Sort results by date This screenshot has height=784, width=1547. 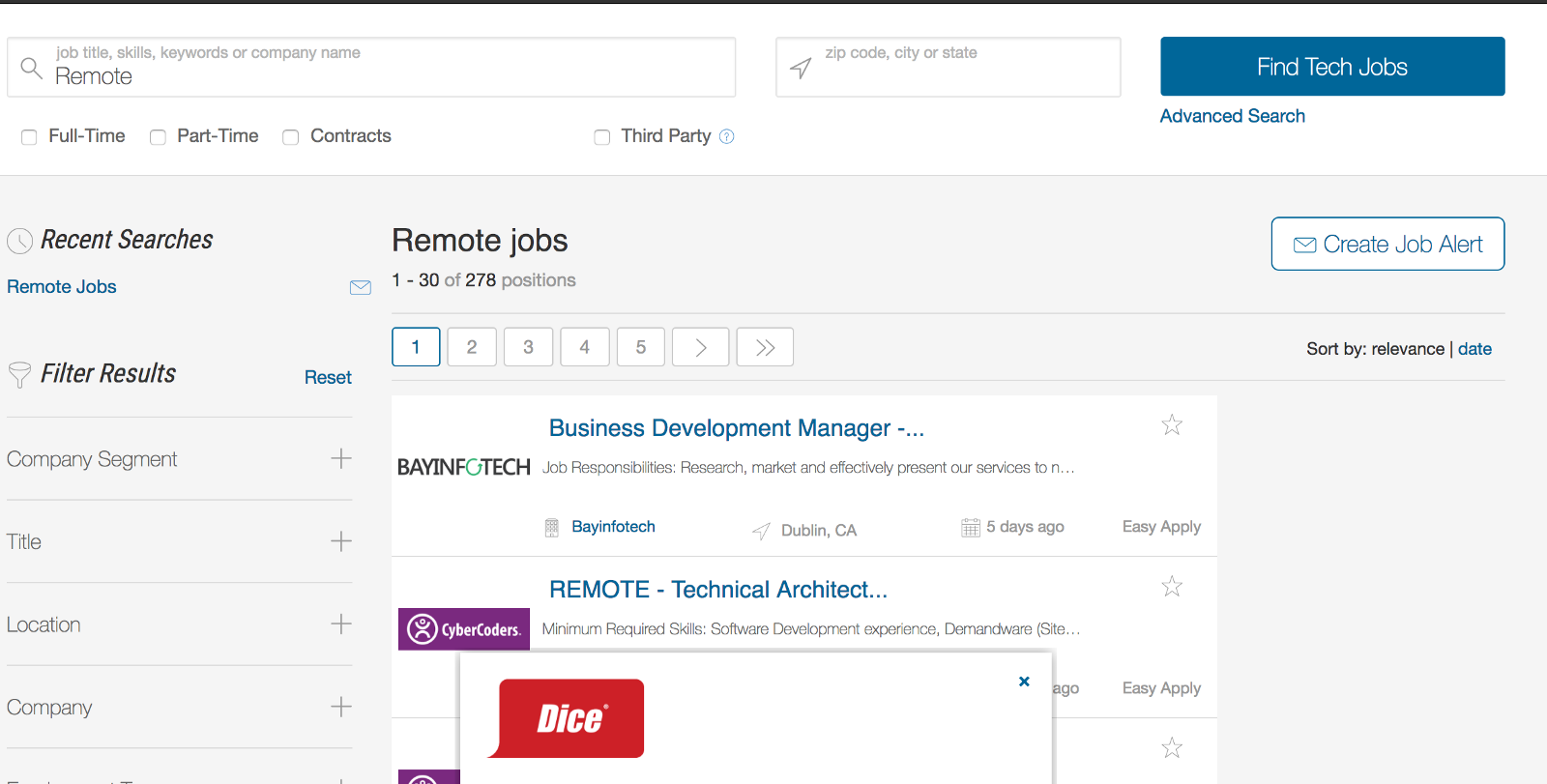coord(1474,349)
